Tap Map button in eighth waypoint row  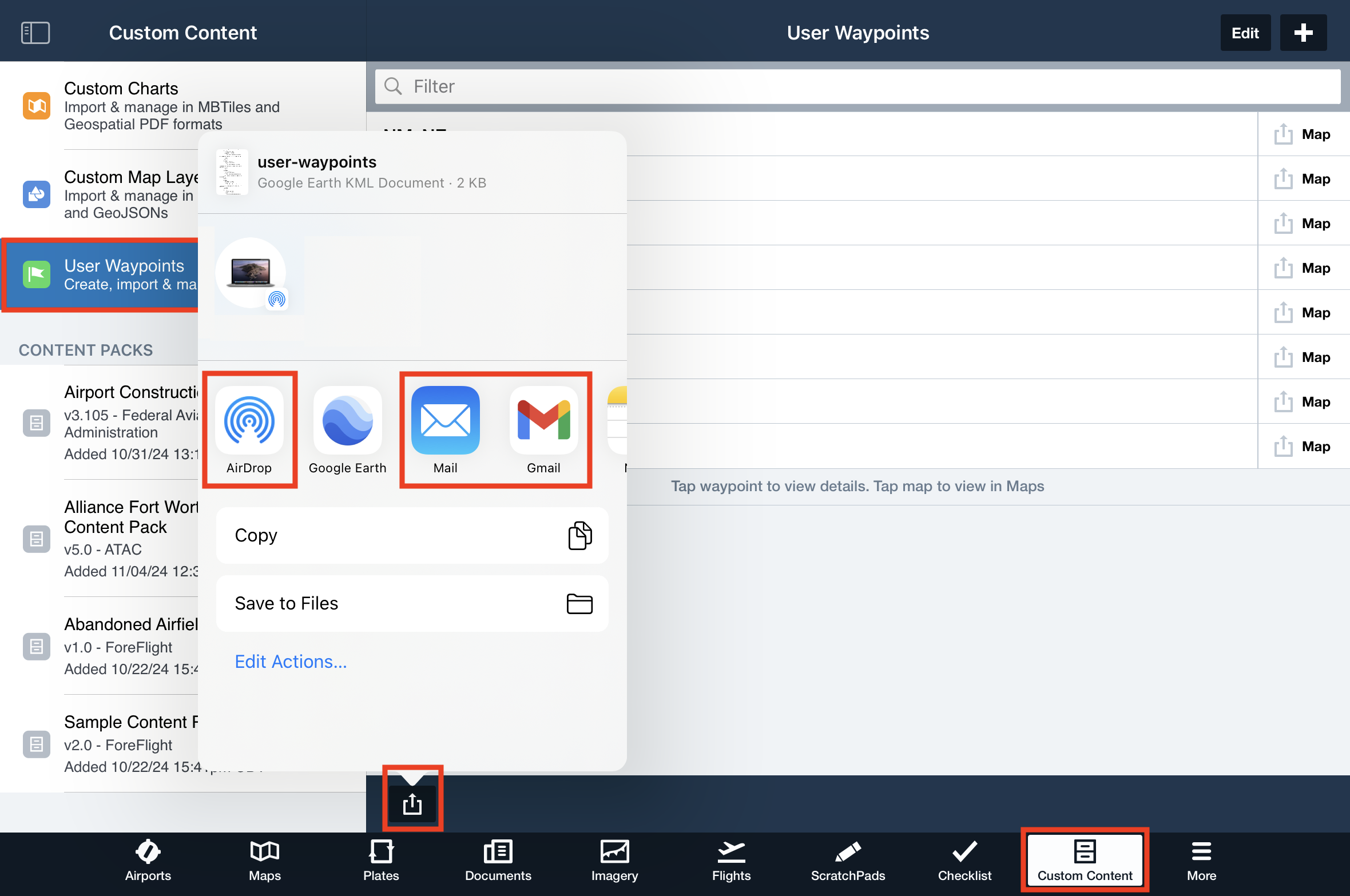1316,447
